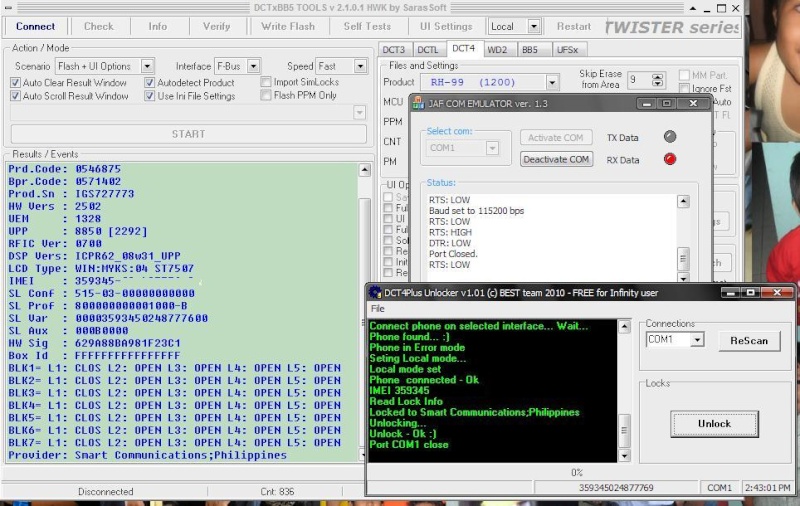Open the Speed Fast dropdown

pyautogui.click(x=360, y=66)
